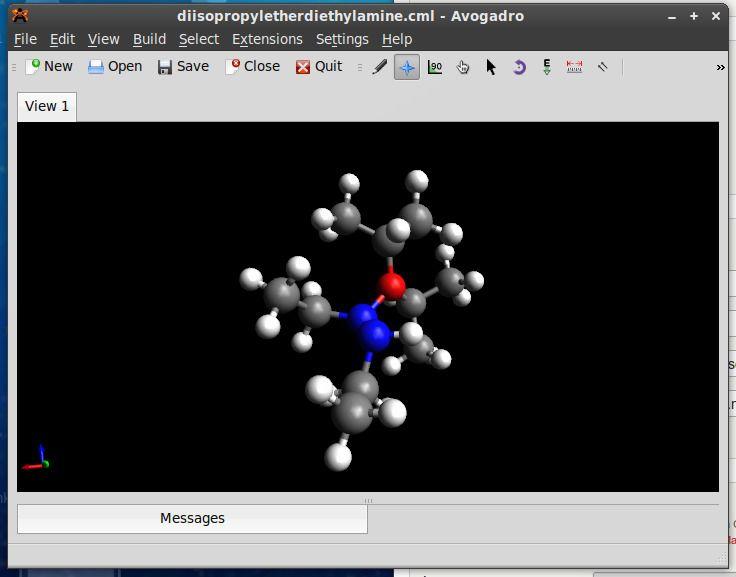Pick the Manipulate hand tool
The image size is (736, 577).
pos(463,67)
